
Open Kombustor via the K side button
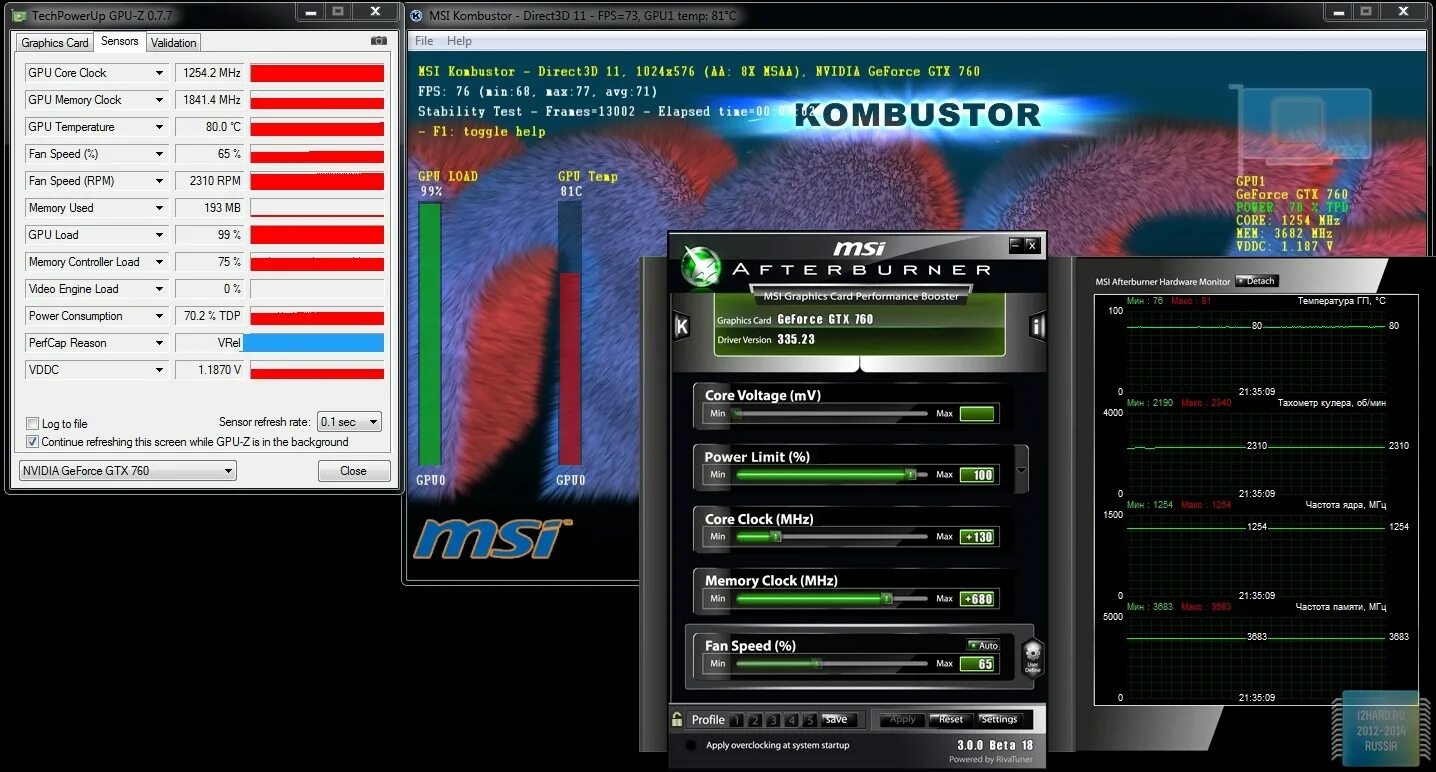click(682, 326)
